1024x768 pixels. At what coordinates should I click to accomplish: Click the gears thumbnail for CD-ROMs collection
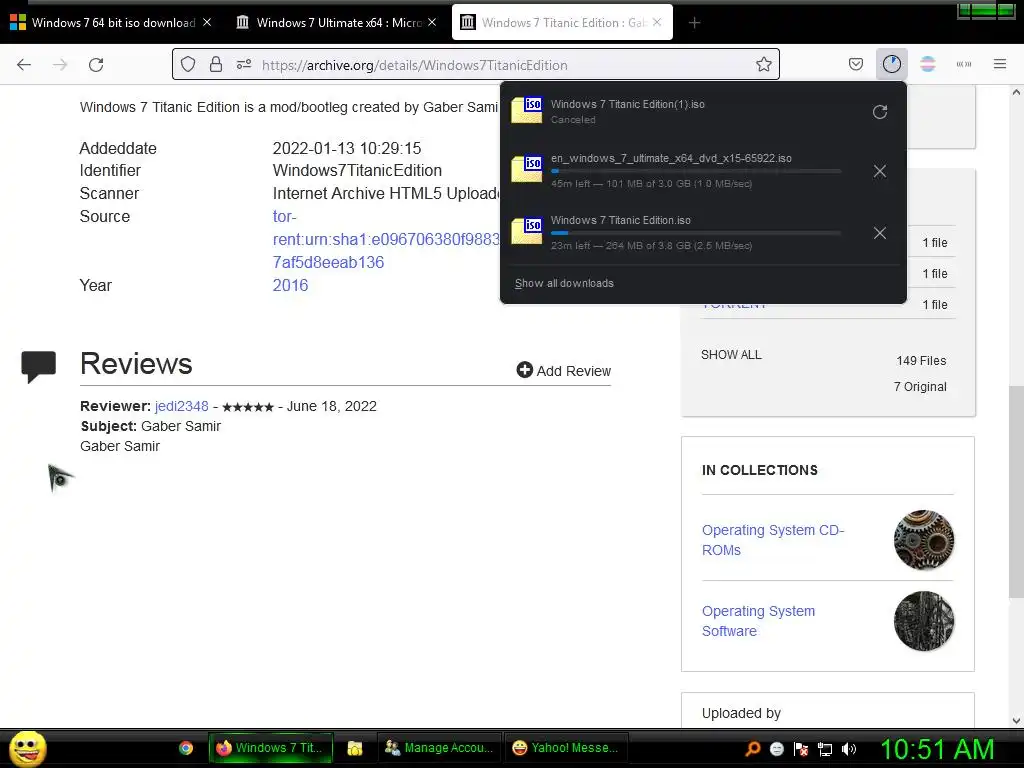(923, 540)
